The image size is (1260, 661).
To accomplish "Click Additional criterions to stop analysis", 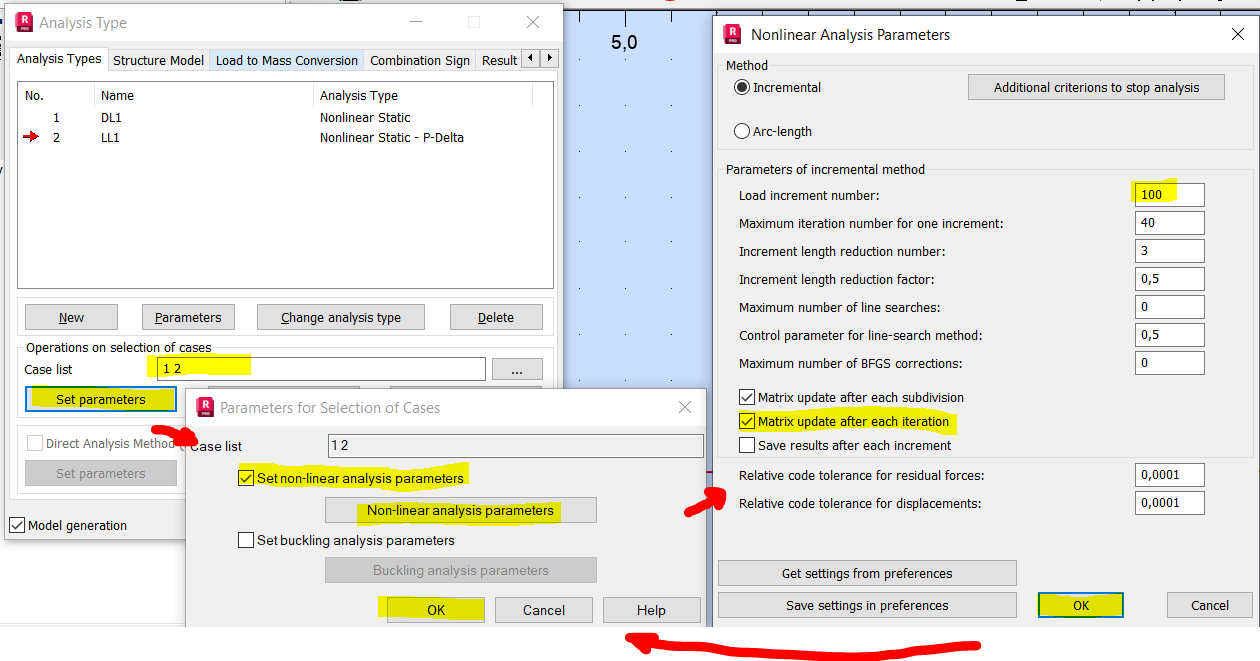I will pyautogui.click(x=1096, y=87).
